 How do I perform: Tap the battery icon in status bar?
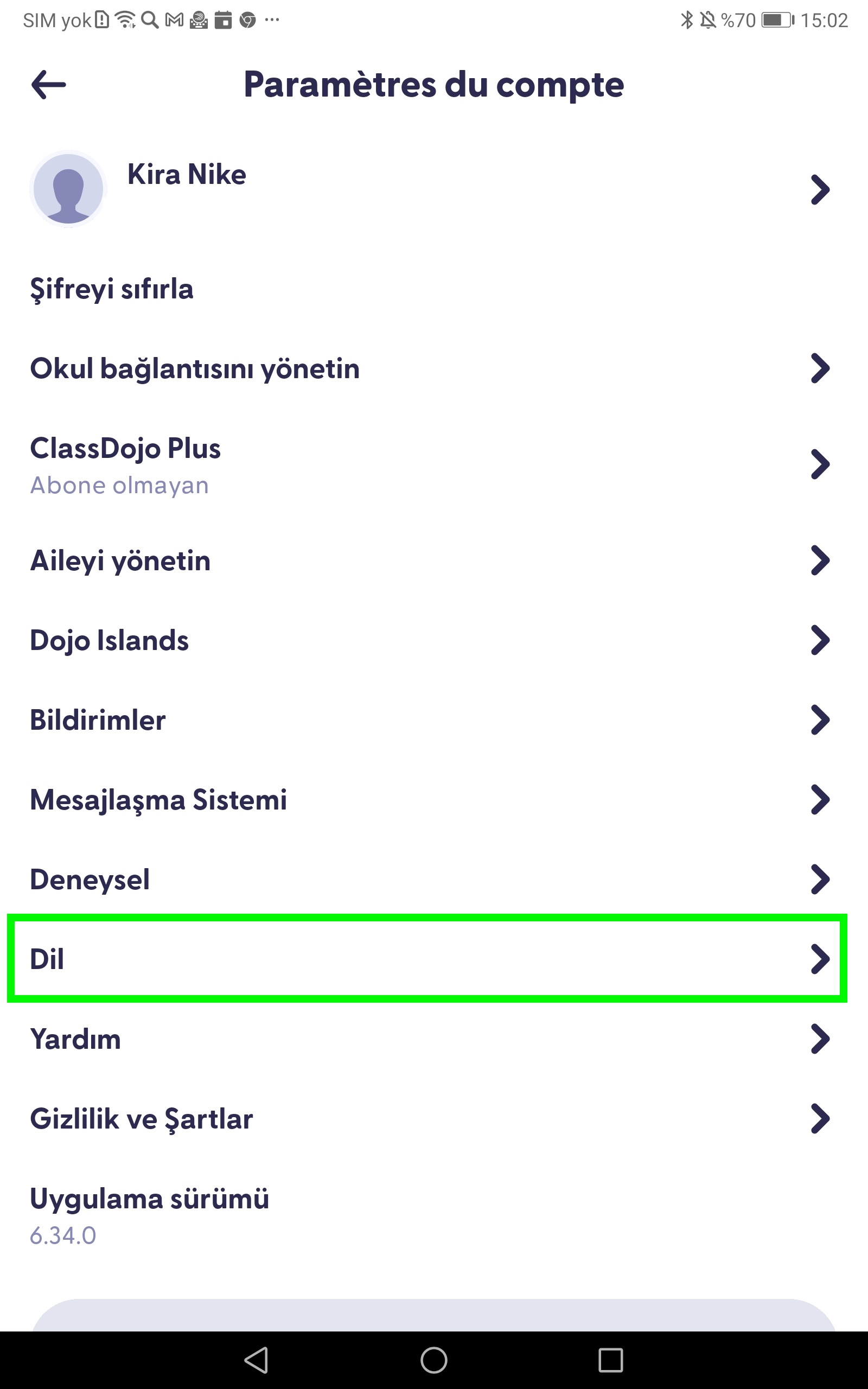tap(777, 20)
